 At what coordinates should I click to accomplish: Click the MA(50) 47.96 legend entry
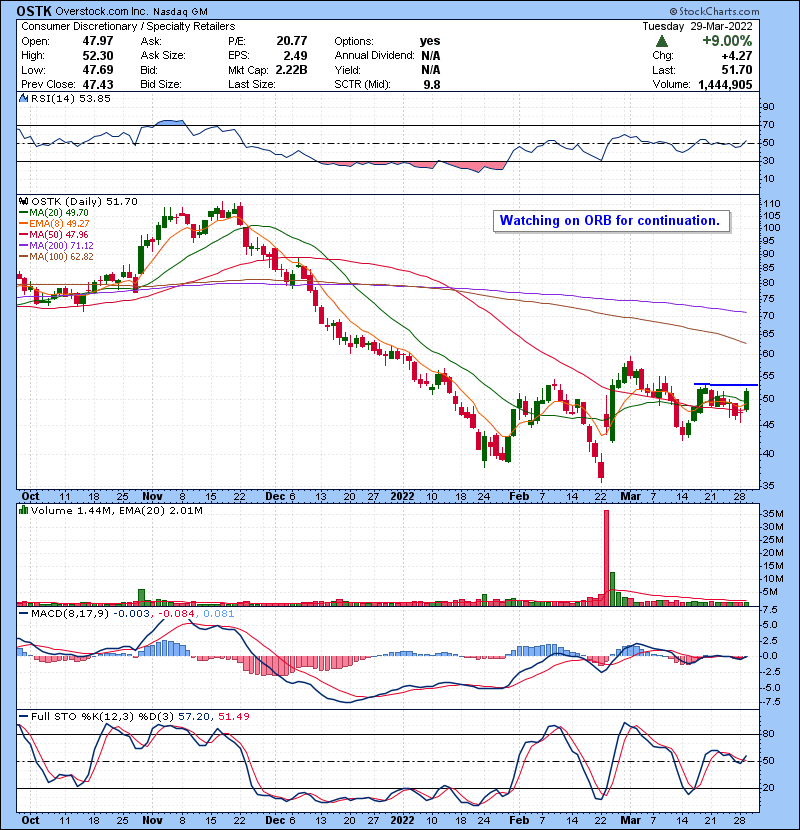(x=53, y=234)
